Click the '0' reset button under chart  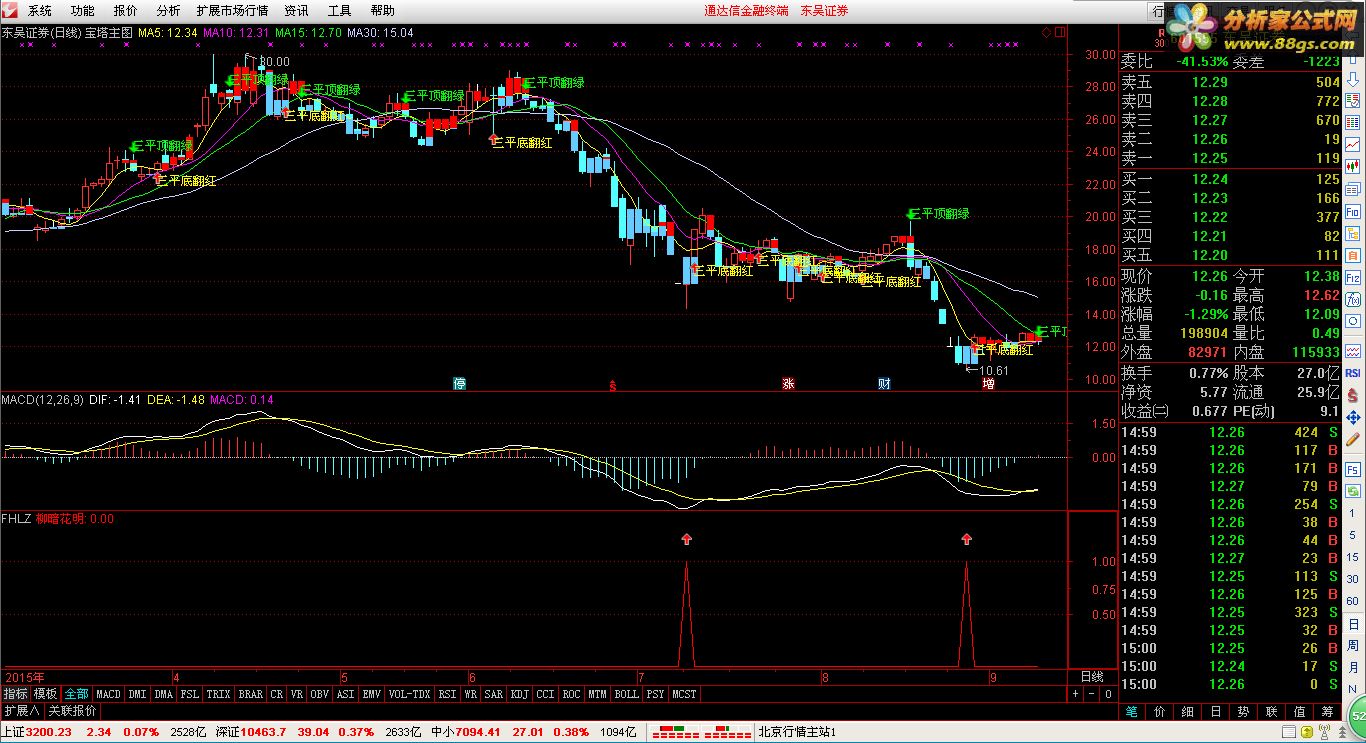(x=1108, y=694)
